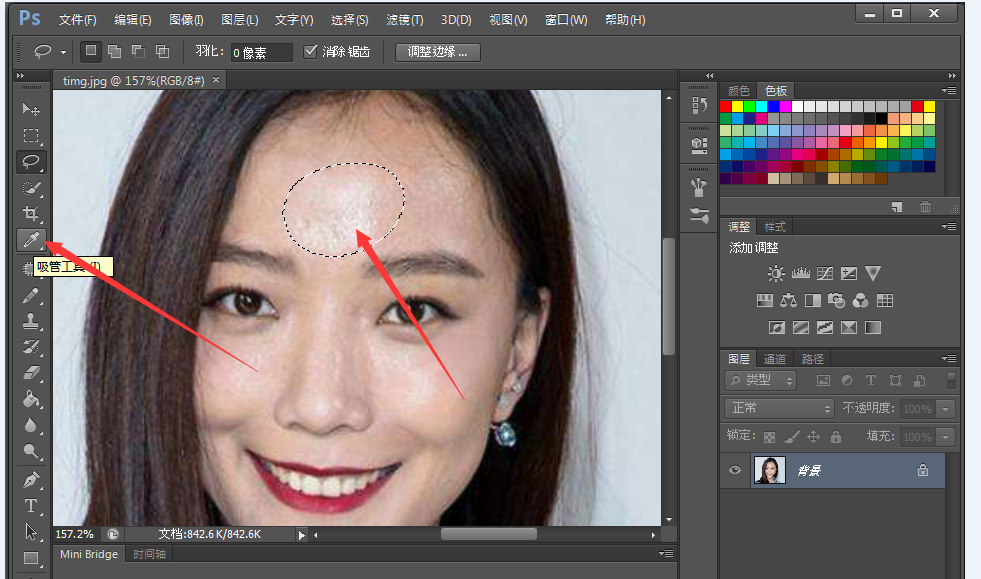This screenshot has height=579, width=981.
Task: Select the Eyedropper tool
Action: (x=31, y=239)
